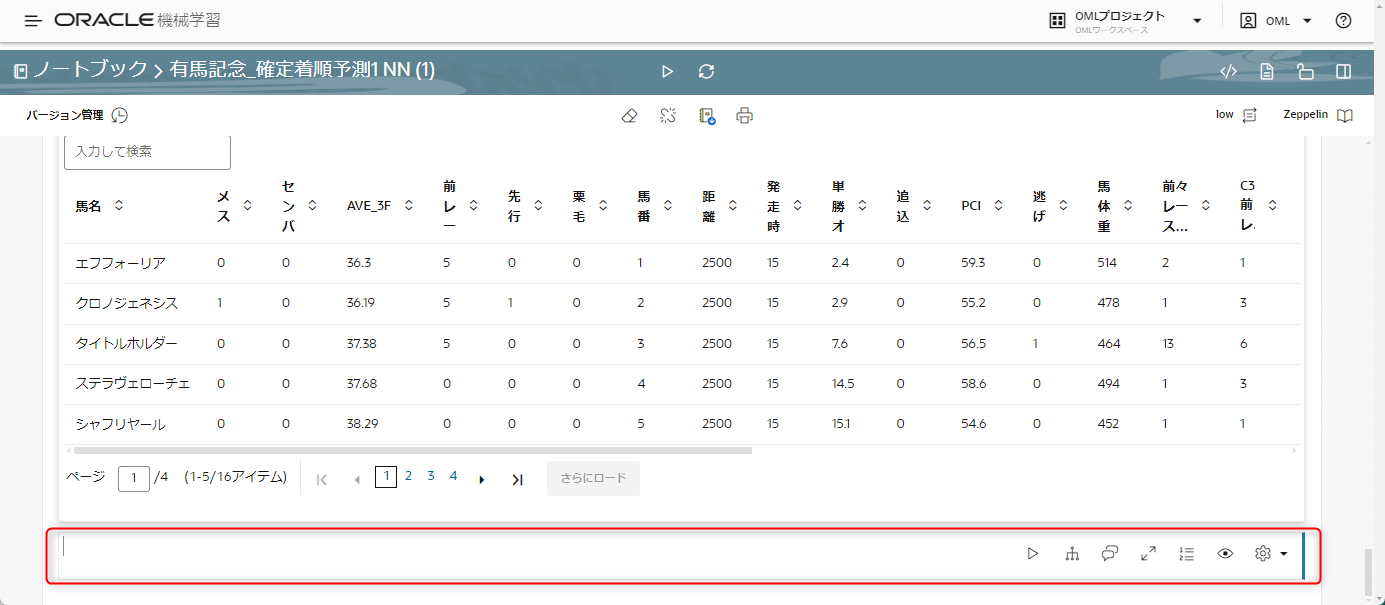Open the OML user dropdown

[x=1307, y=20]
